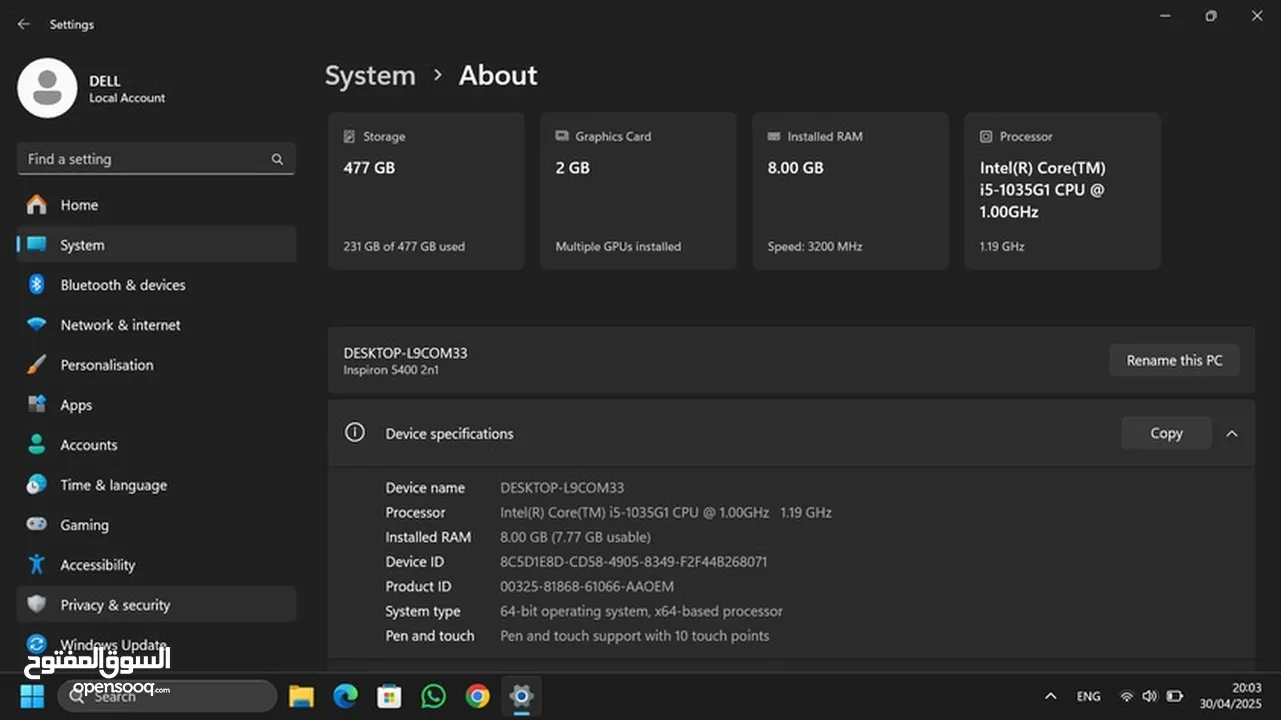
Task: Open the Apps settings page
Action: [156, 405]
